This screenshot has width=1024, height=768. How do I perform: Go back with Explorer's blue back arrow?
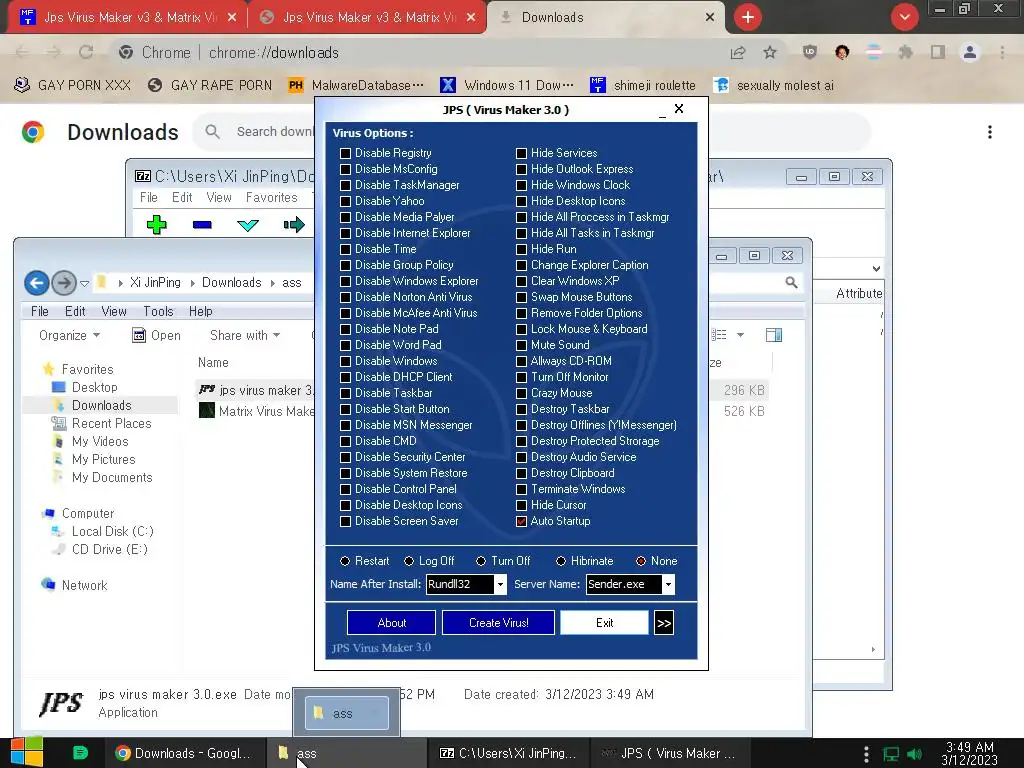[x=37, y=283]
